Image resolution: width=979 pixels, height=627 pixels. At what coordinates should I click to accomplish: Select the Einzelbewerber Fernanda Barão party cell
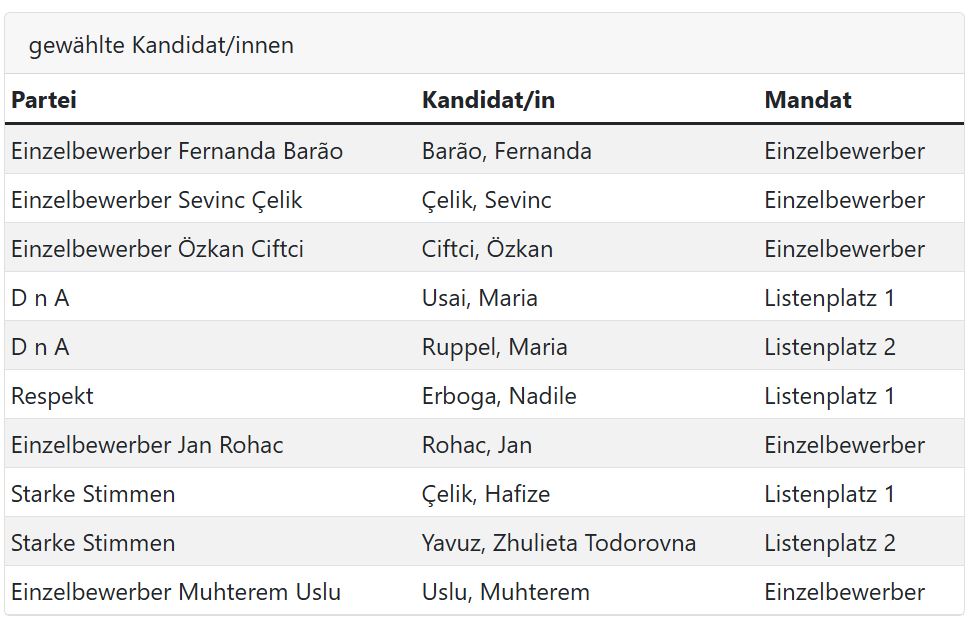point(177,151)
